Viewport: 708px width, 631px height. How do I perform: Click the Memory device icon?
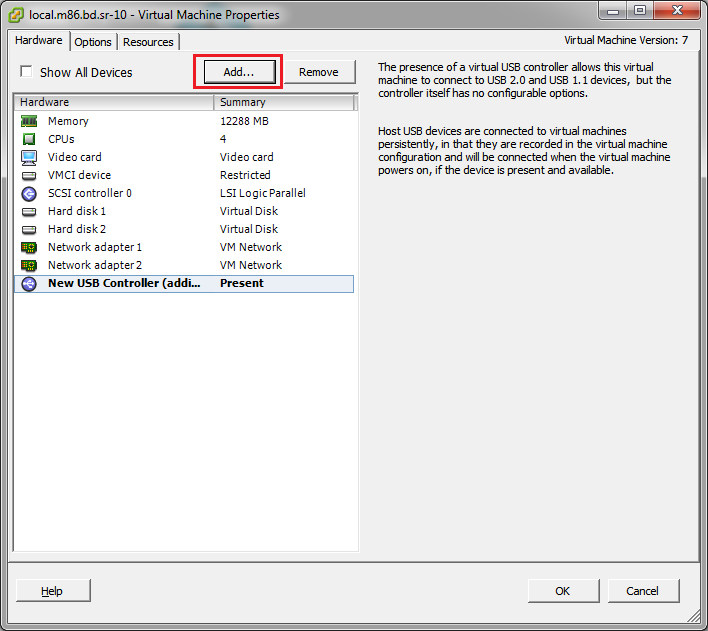(29, 121)
